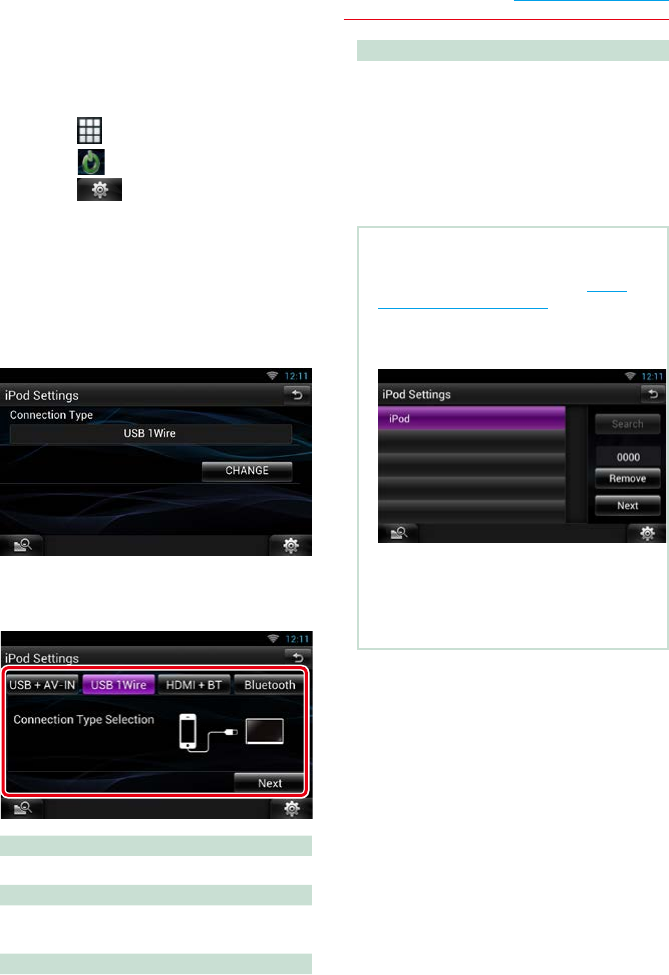669x975 pixels.
Task: Click gear icon in first iPod Settings screen
Action: click(x=290, y=545)
